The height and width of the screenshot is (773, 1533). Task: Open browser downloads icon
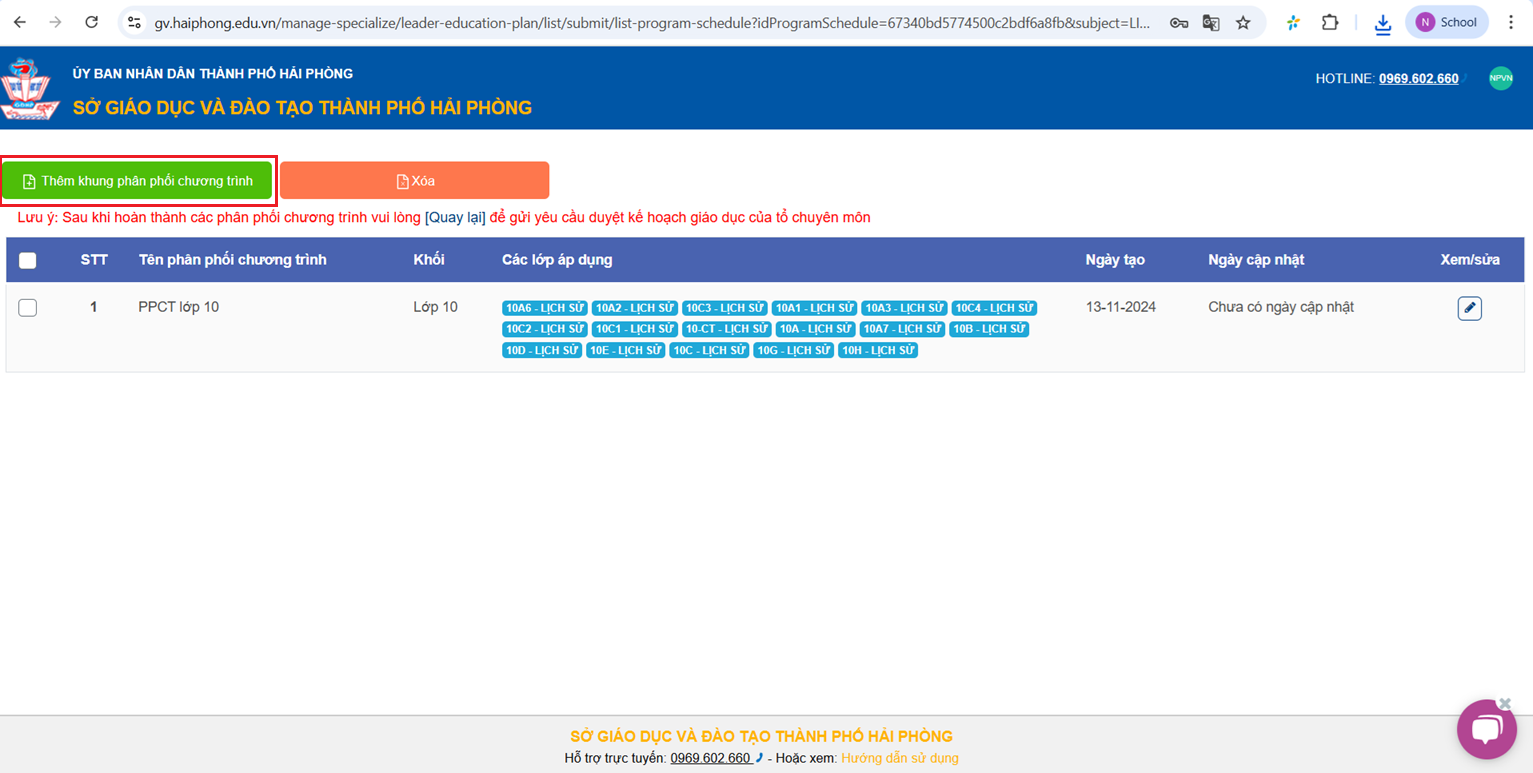(1382, 22)
